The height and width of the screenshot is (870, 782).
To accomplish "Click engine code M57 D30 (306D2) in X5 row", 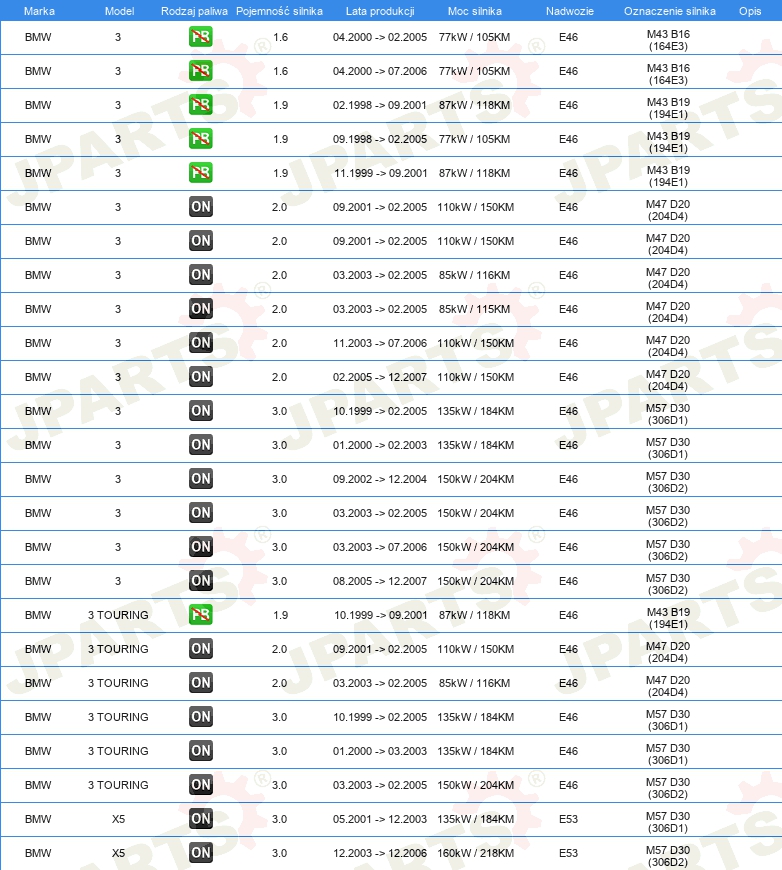I will click(x=668, y=856).
